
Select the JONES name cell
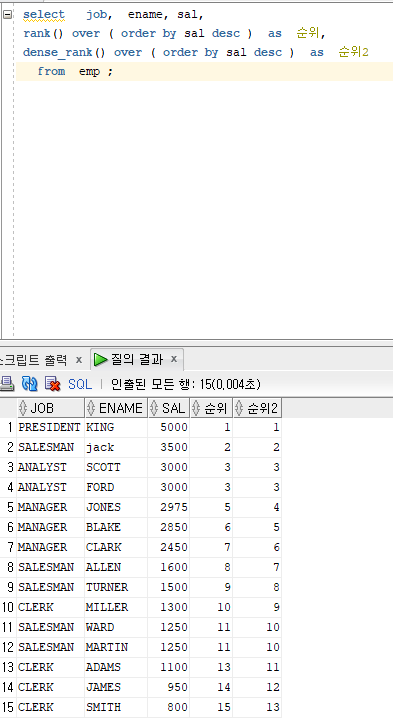(x=116, y=507)
